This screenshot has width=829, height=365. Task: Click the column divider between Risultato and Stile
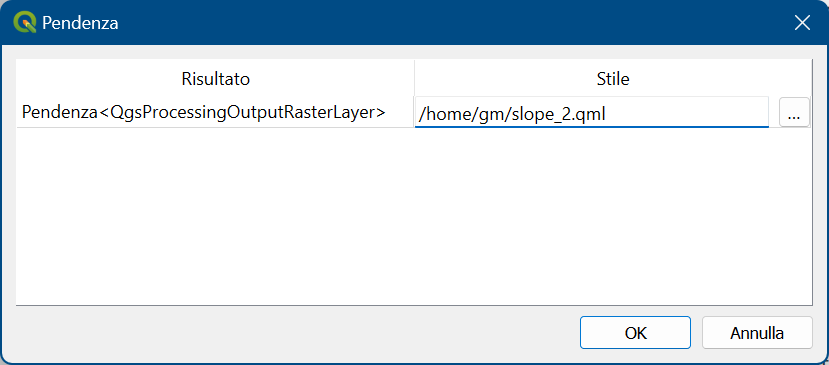pos(414,79)
